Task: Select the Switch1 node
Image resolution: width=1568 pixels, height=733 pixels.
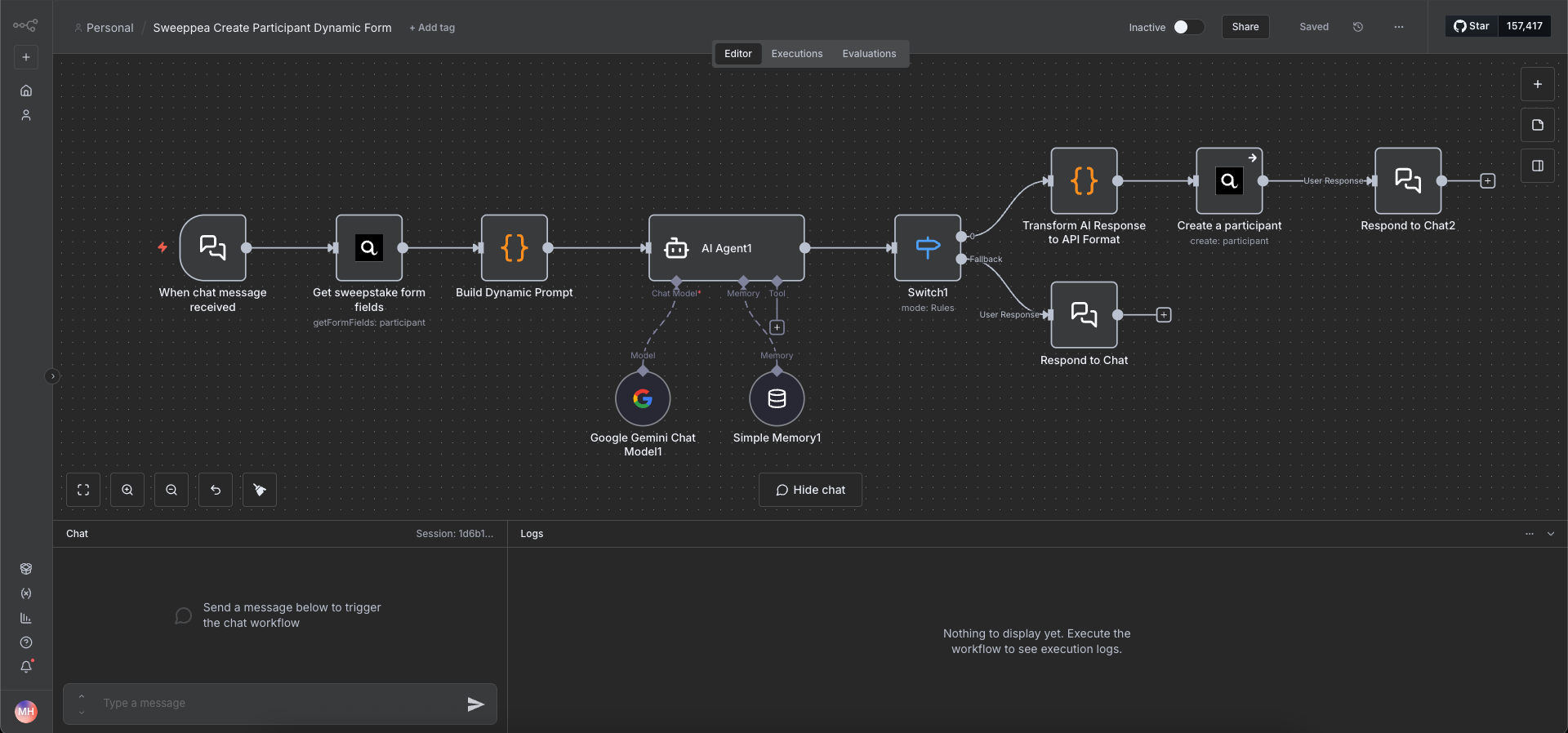Action: (x=928, y=248)
